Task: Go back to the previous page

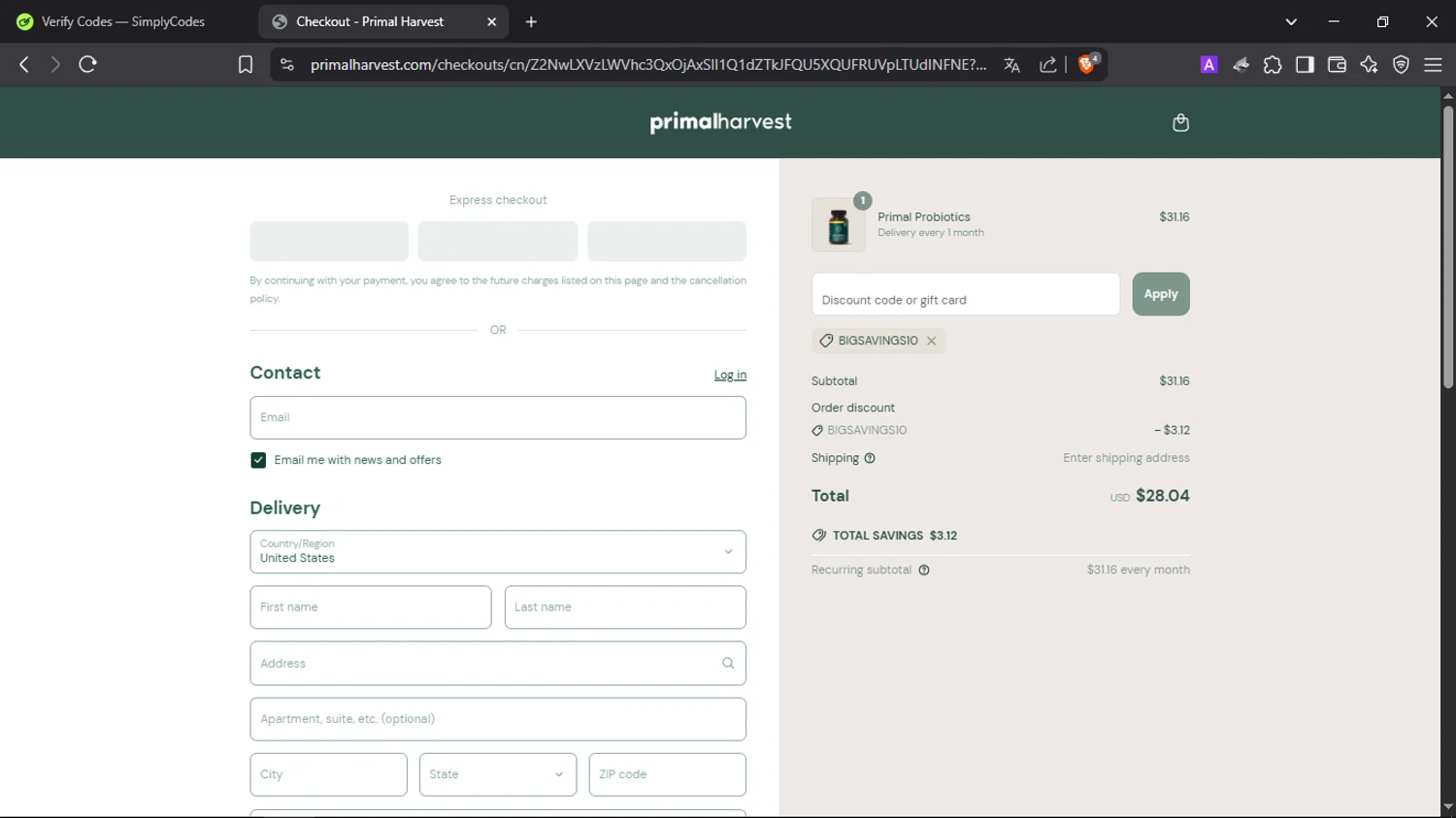Action: tap(24, 64)
